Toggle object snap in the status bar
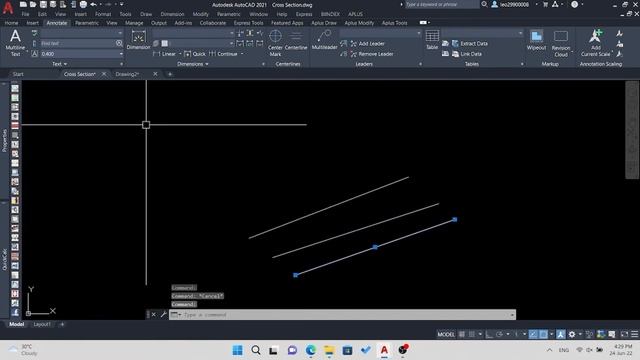The image size is (640, 360). coord(543,334)
